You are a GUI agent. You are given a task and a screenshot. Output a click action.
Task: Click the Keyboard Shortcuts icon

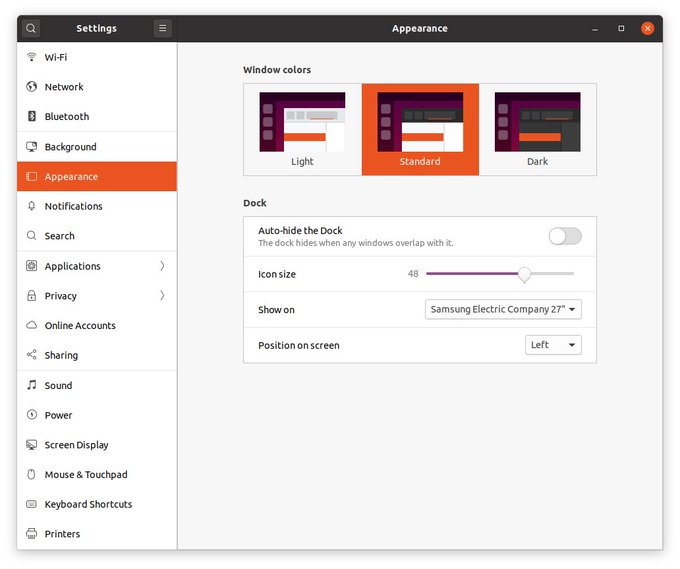[x=31, y=504]
